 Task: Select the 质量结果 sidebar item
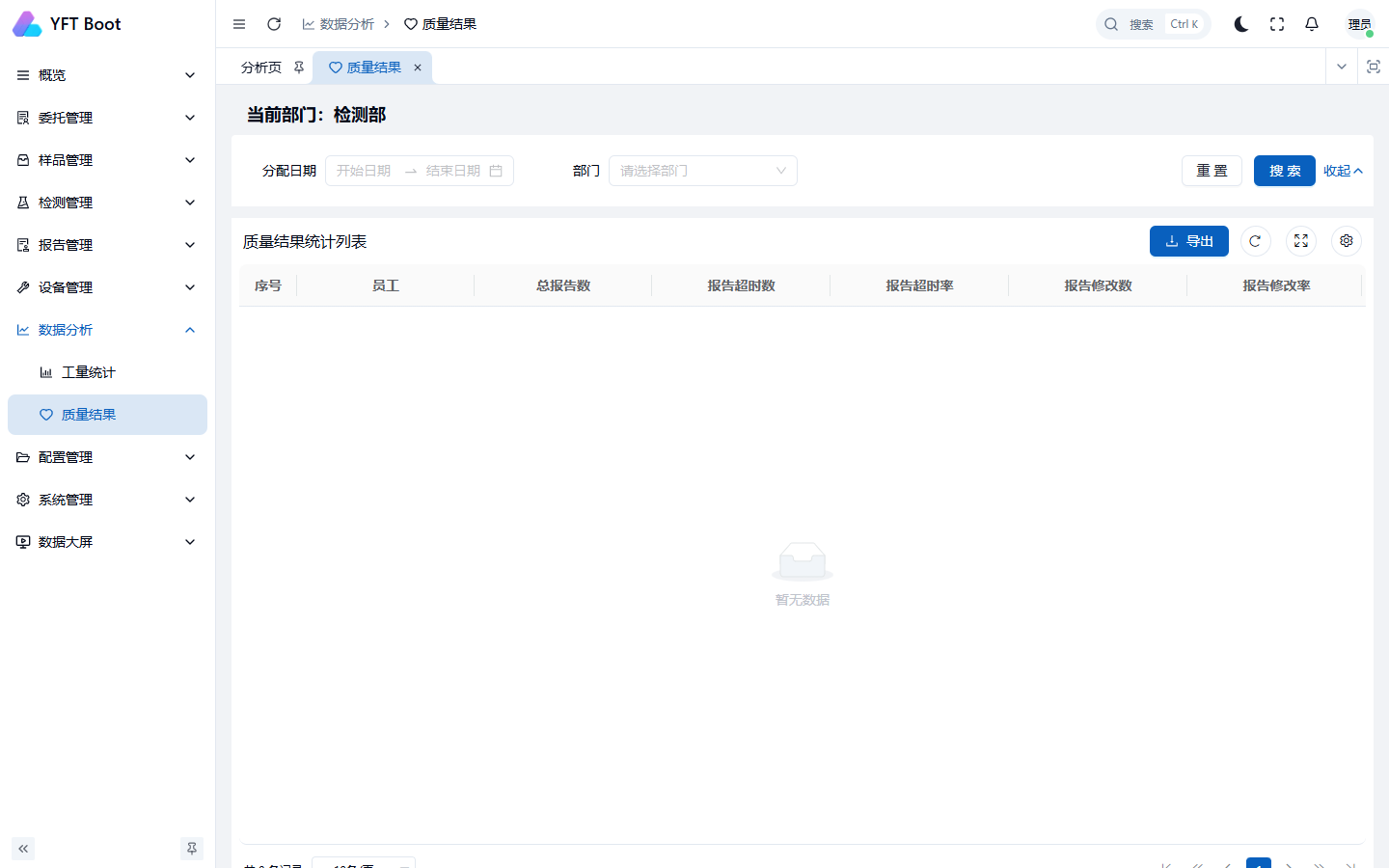107,415
